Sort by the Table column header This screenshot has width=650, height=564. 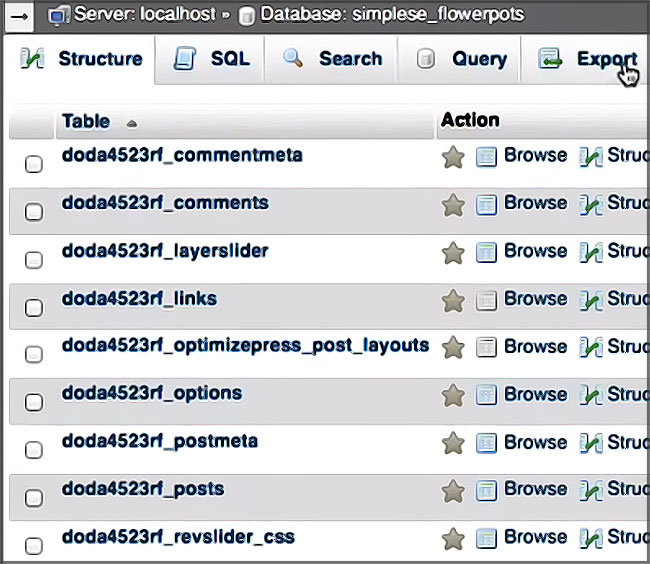86,121
